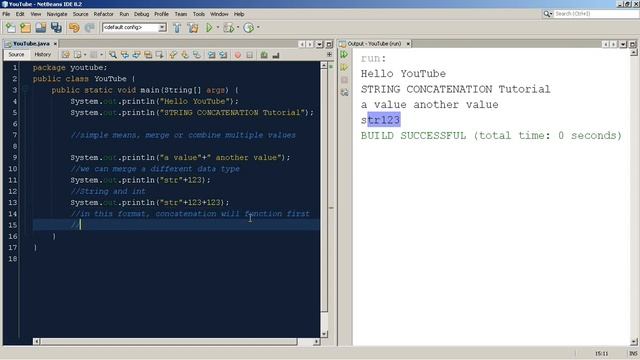
Task: Start Macro Recording with red circle
Action: pos(238,55)
